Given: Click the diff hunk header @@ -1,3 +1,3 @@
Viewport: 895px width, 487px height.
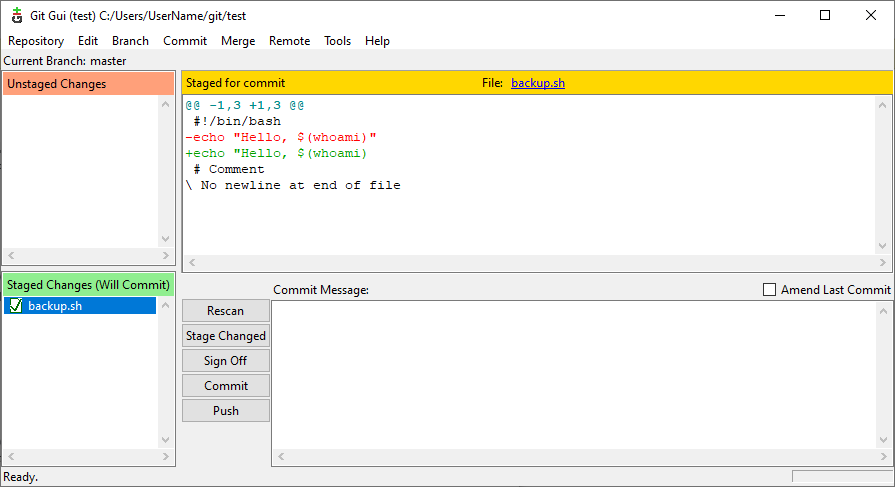Looking at the screenshot, I should [245, 106].
